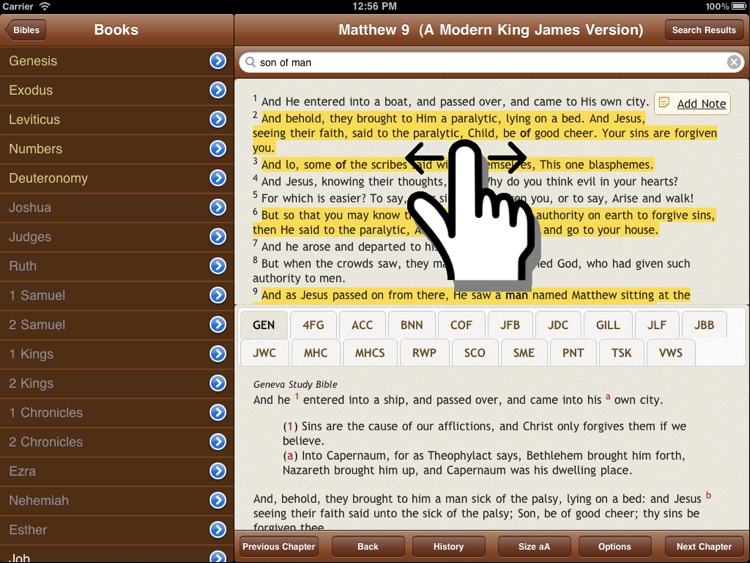
Task: Tap the blue arrow beside 2 Chronicles
Action: (218, 442)
